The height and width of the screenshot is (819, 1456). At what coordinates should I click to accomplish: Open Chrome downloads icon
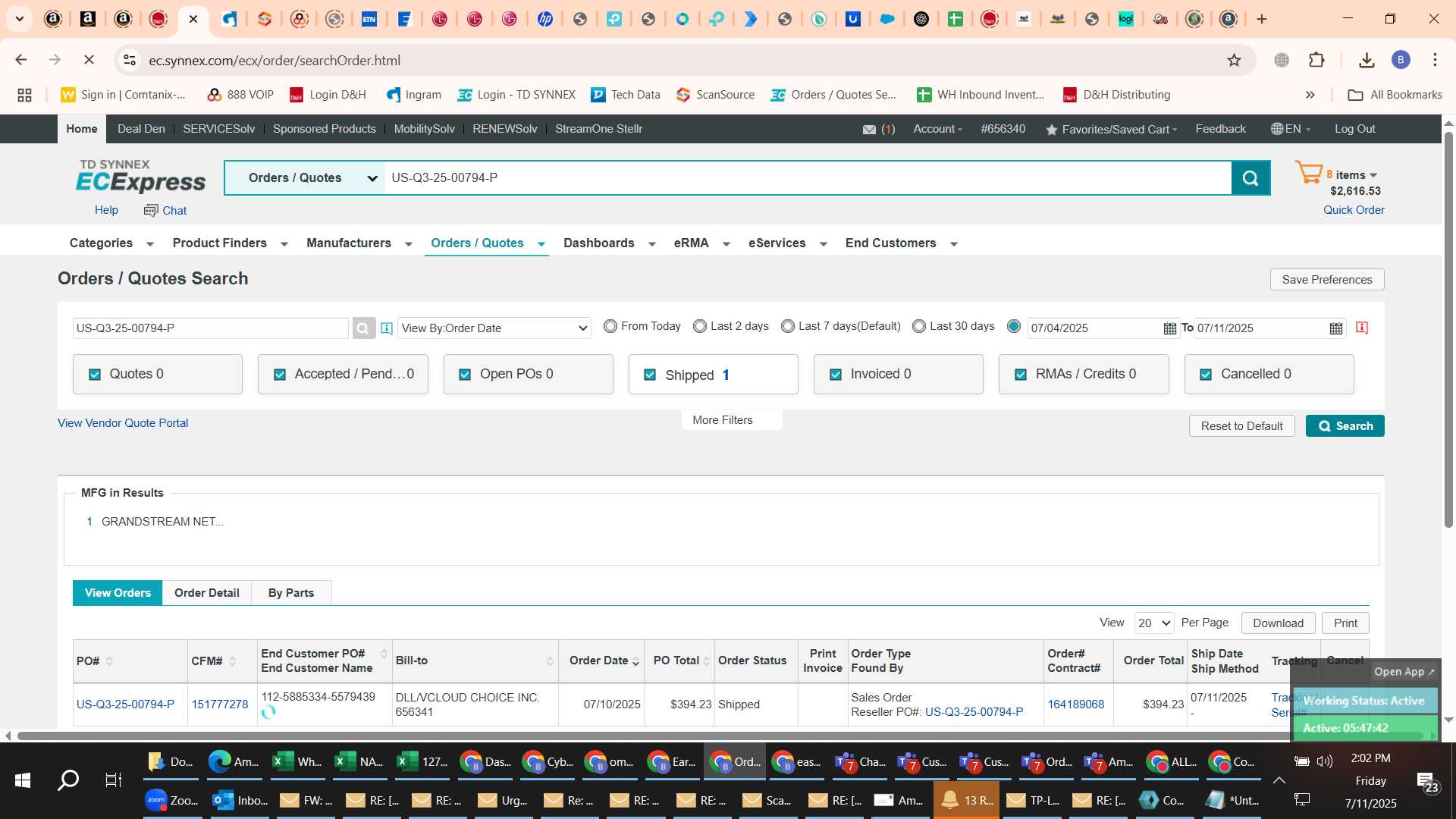click(x=1367, y=60)
